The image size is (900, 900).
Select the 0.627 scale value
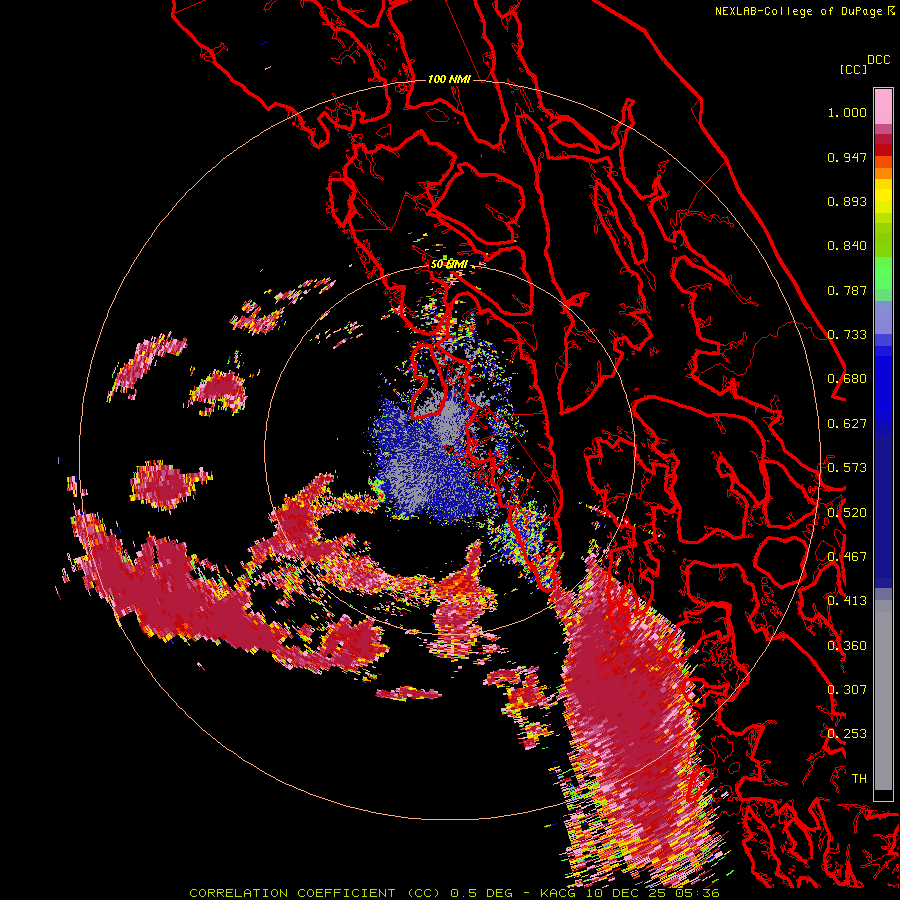tap(847, 424)
